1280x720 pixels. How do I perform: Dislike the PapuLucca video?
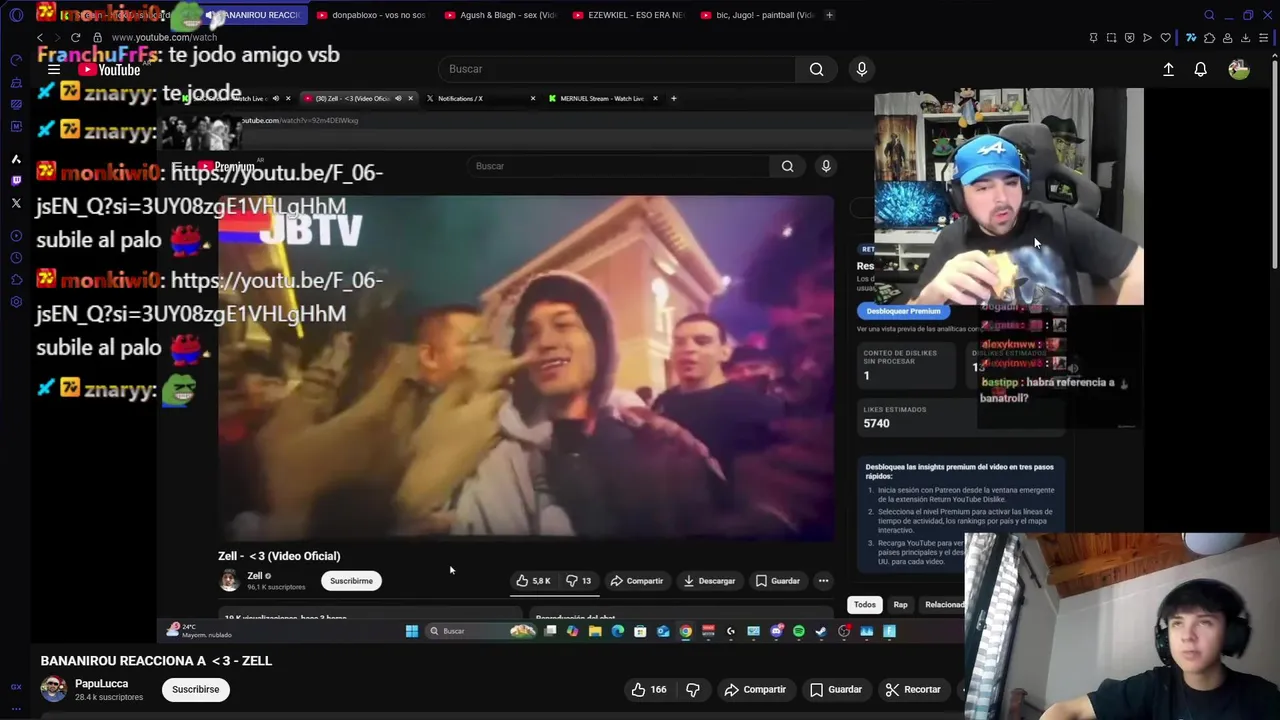pos(692,689)
